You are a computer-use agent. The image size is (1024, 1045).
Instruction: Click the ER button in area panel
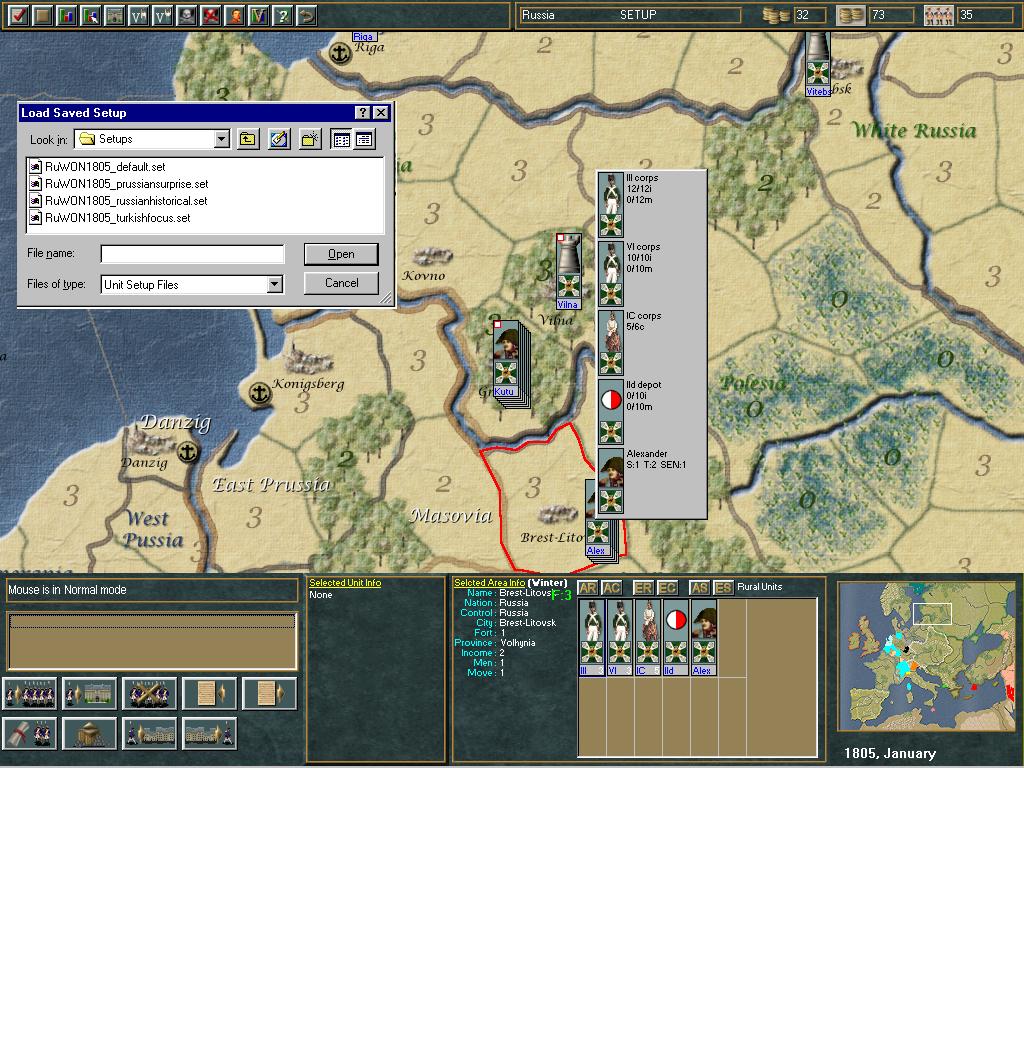(x=643, y=588)
